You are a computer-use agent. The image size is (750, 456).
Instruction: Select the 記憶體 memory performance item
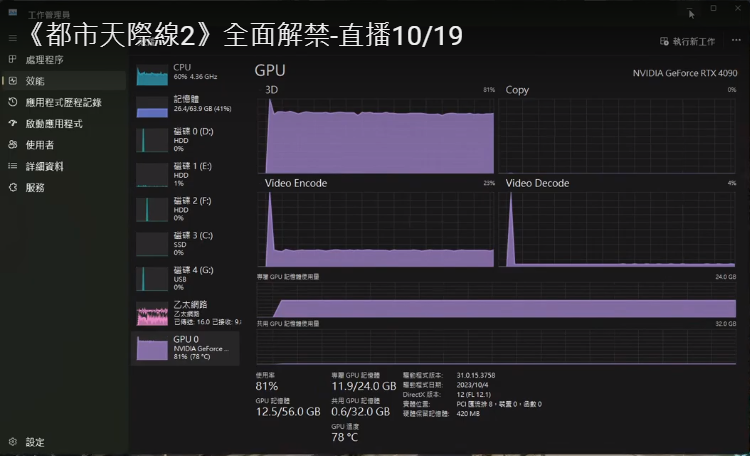[x=185, y=105]
